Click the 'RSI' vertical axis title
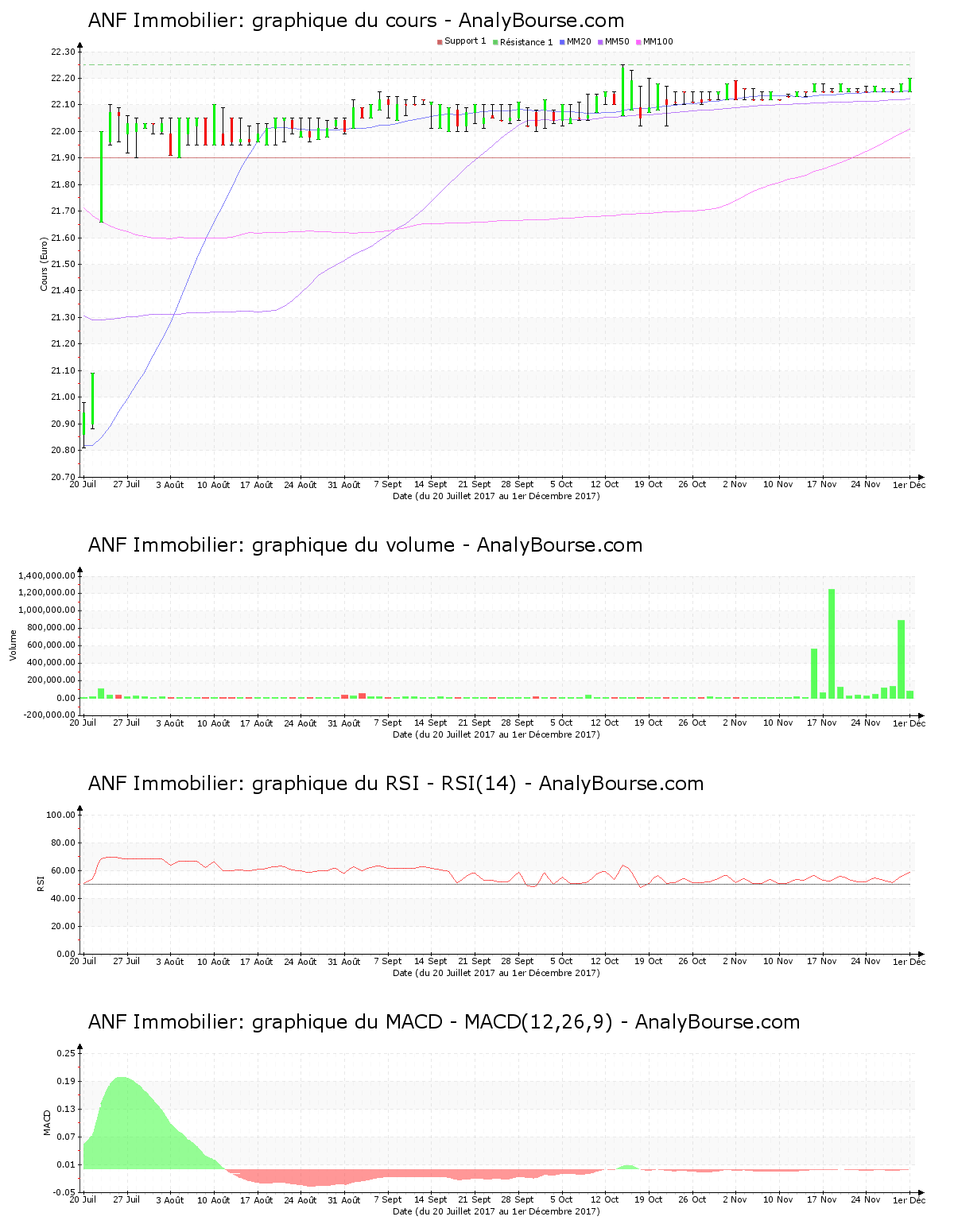Image resolution: width=954 pixels, height=1232 pixels. [x=41, y=883]
